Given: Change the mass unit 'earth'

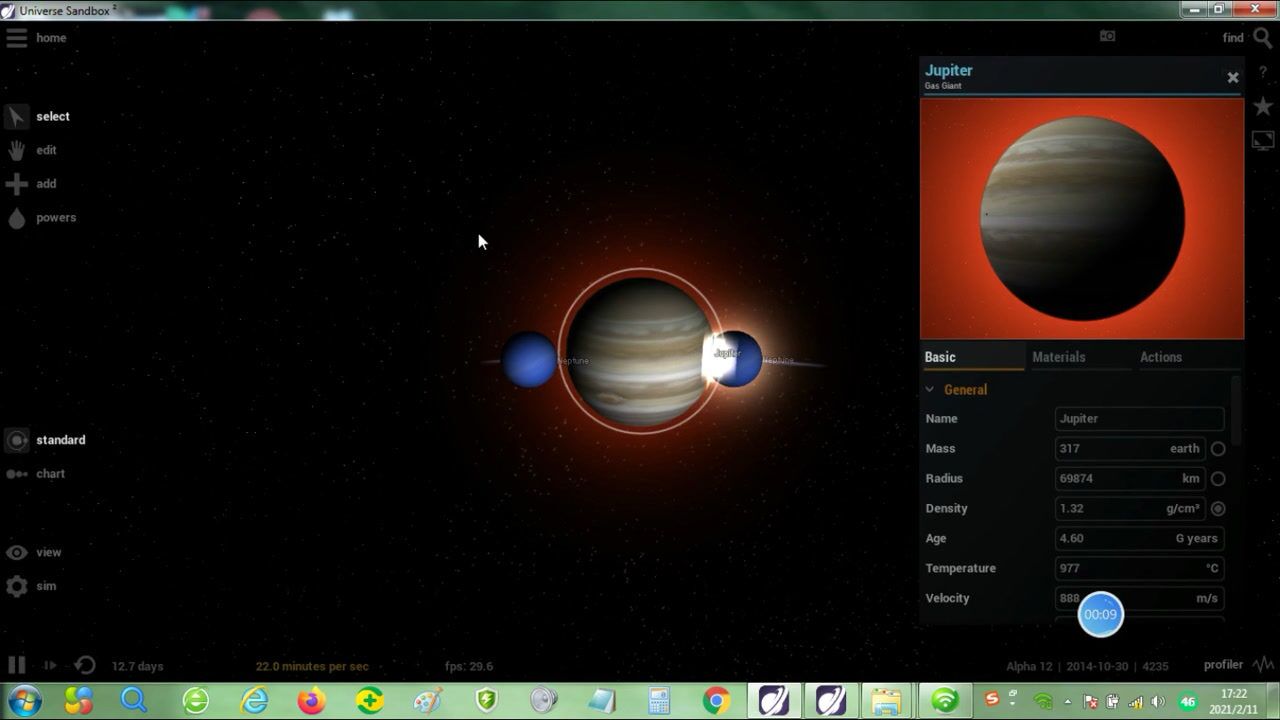Looking at the screenshot, I should (1184, 449).
